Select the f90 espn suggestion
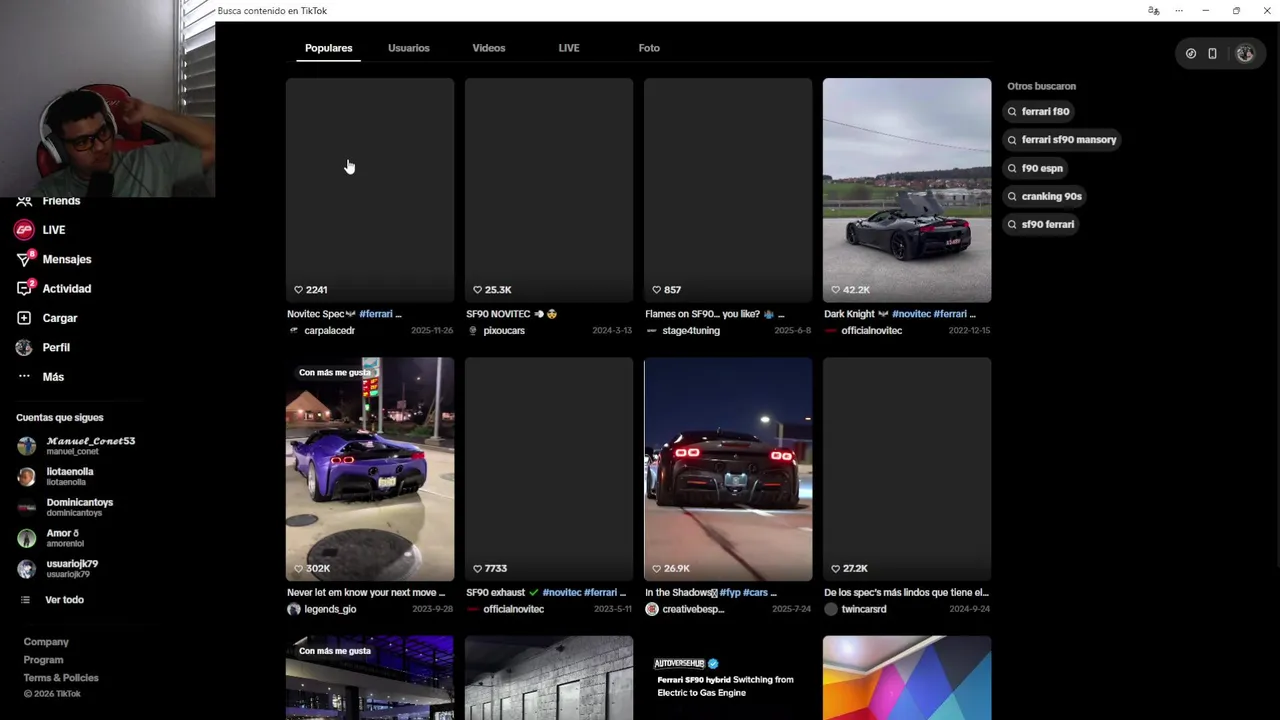The height and width of the screenshot is (720, 1280). tap(1034, 169)
